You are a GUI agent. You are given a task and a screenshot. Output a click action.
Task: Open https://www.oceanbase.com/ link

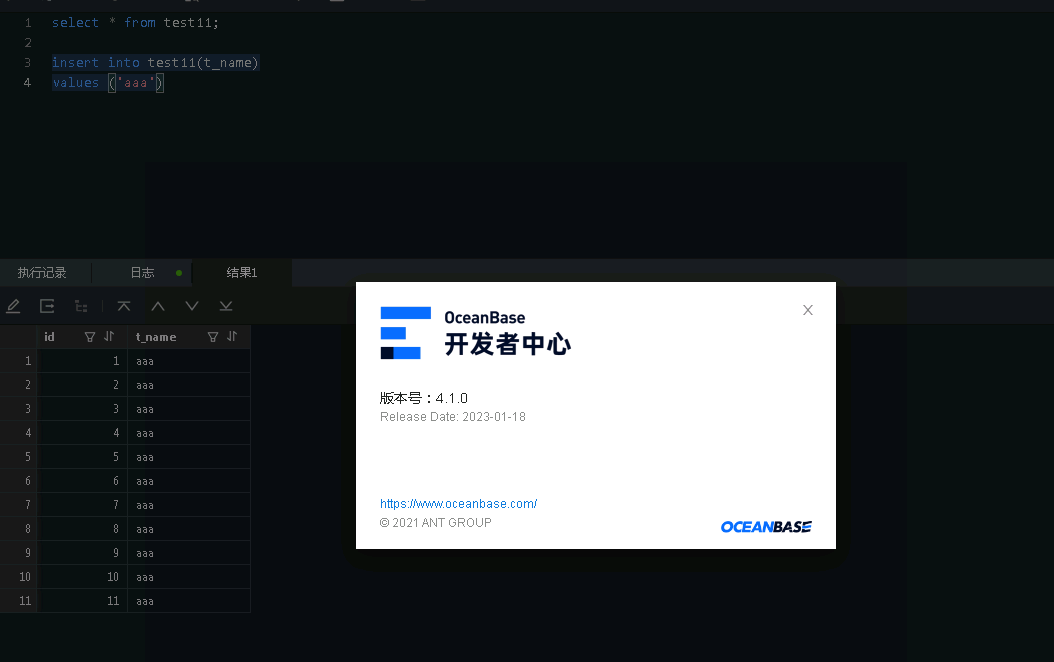[x=458, y=503]
